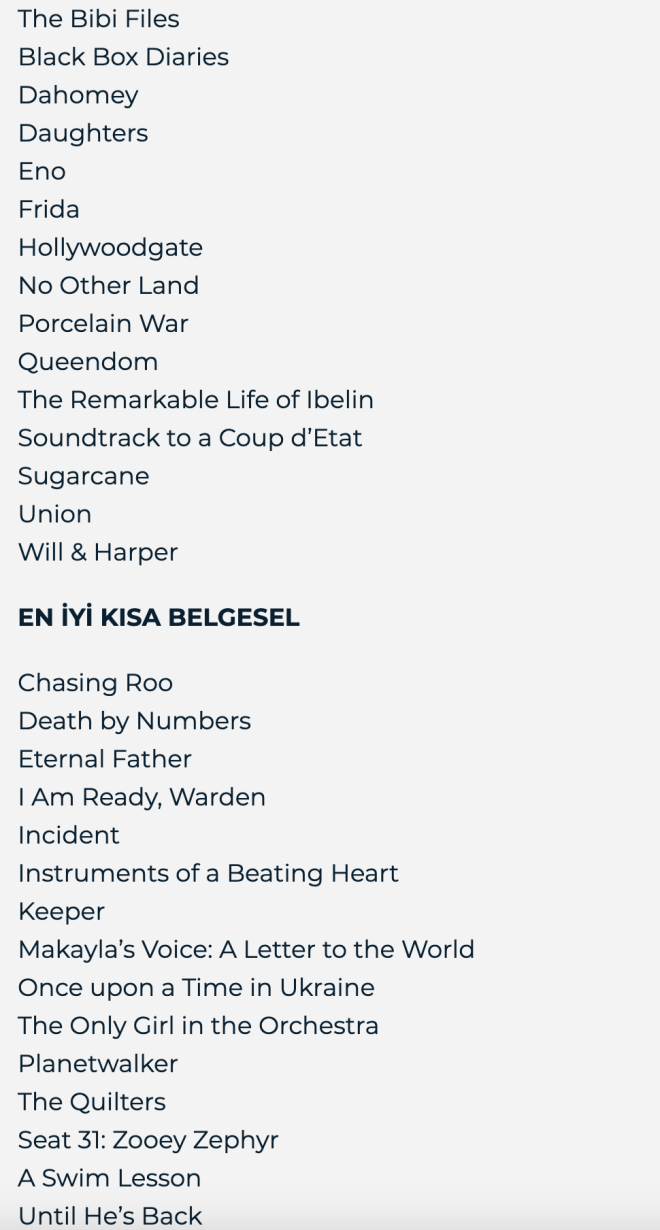The width and height of the screenshot is (660, 1230).
Task: Click the Until He's Back title
Action: click(110, 1215)
